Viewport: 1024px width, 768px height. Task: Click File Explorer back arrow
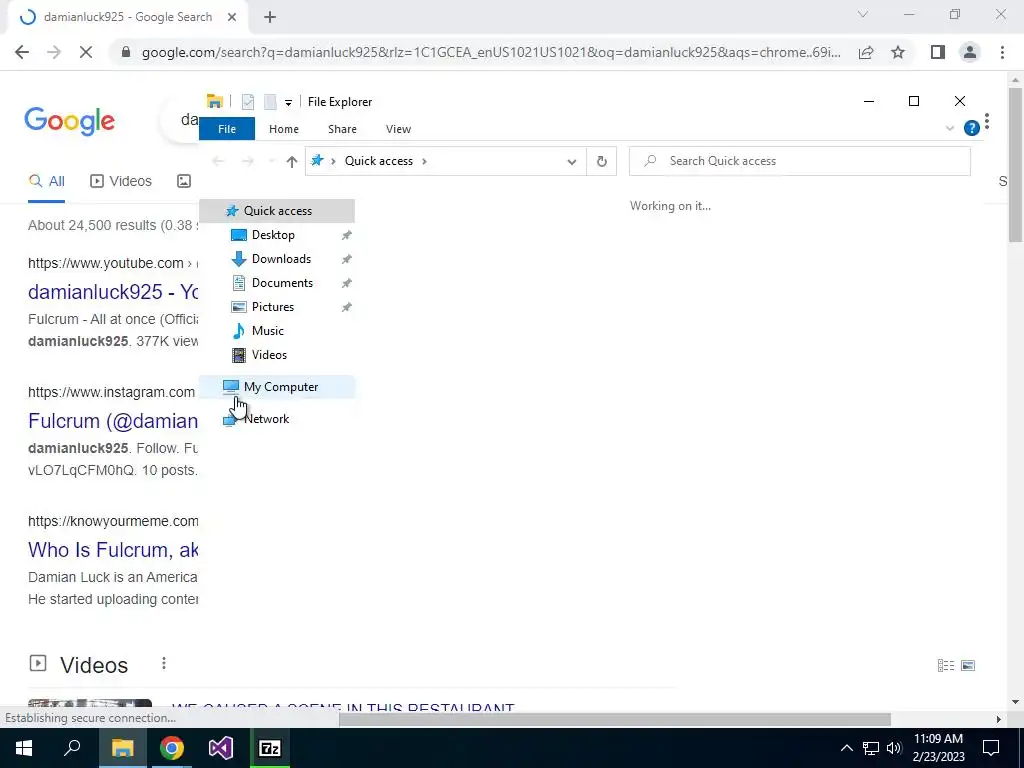(219, 161)
